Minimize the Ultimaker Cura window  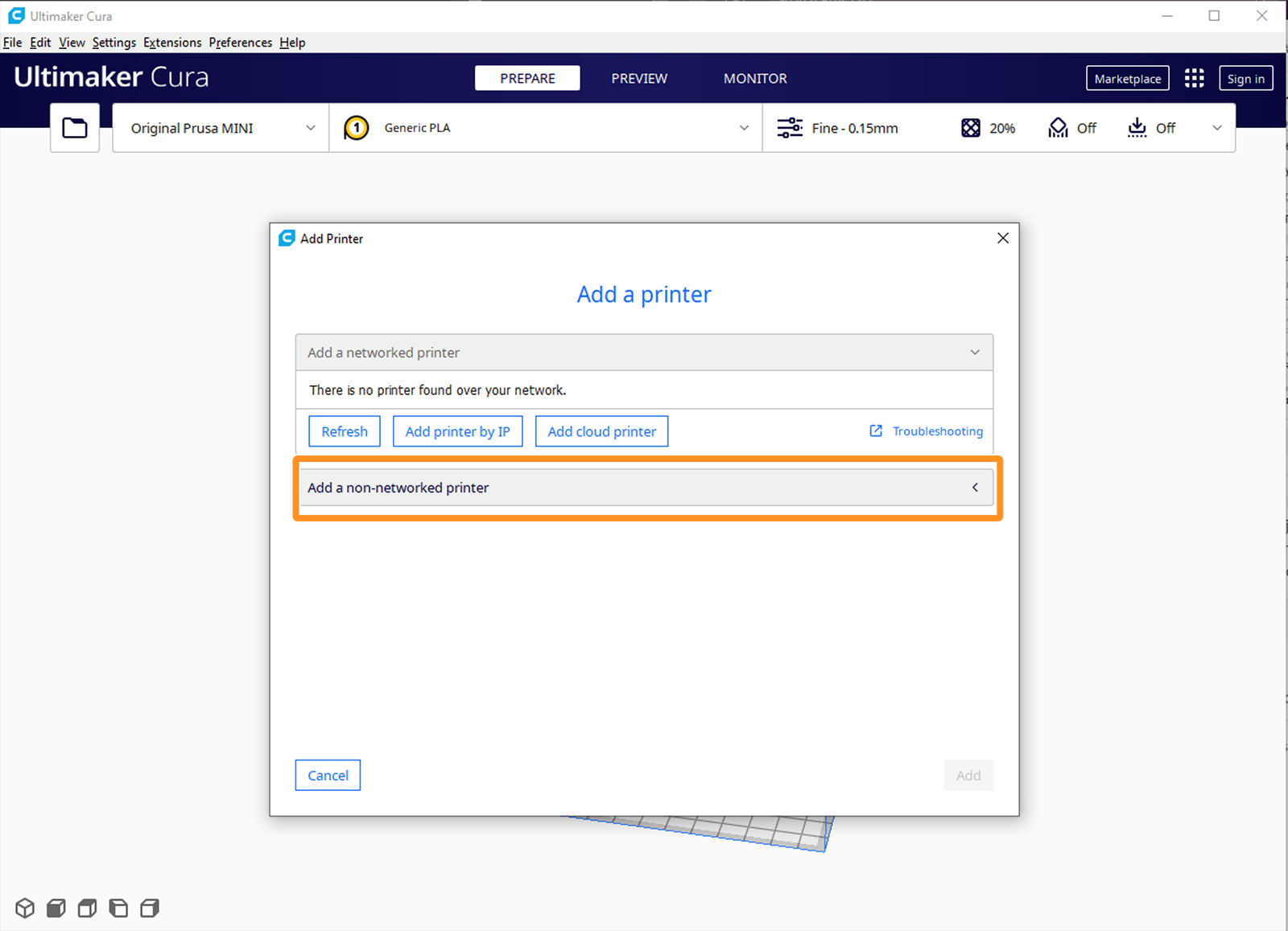1167,16
